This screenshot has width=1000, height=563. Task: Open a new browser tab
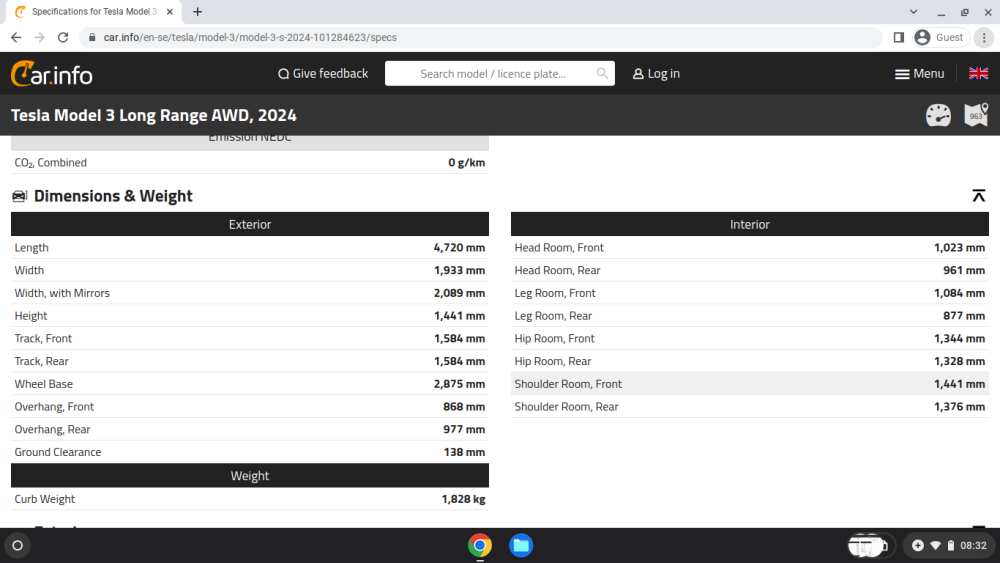(x=198, y=11)
